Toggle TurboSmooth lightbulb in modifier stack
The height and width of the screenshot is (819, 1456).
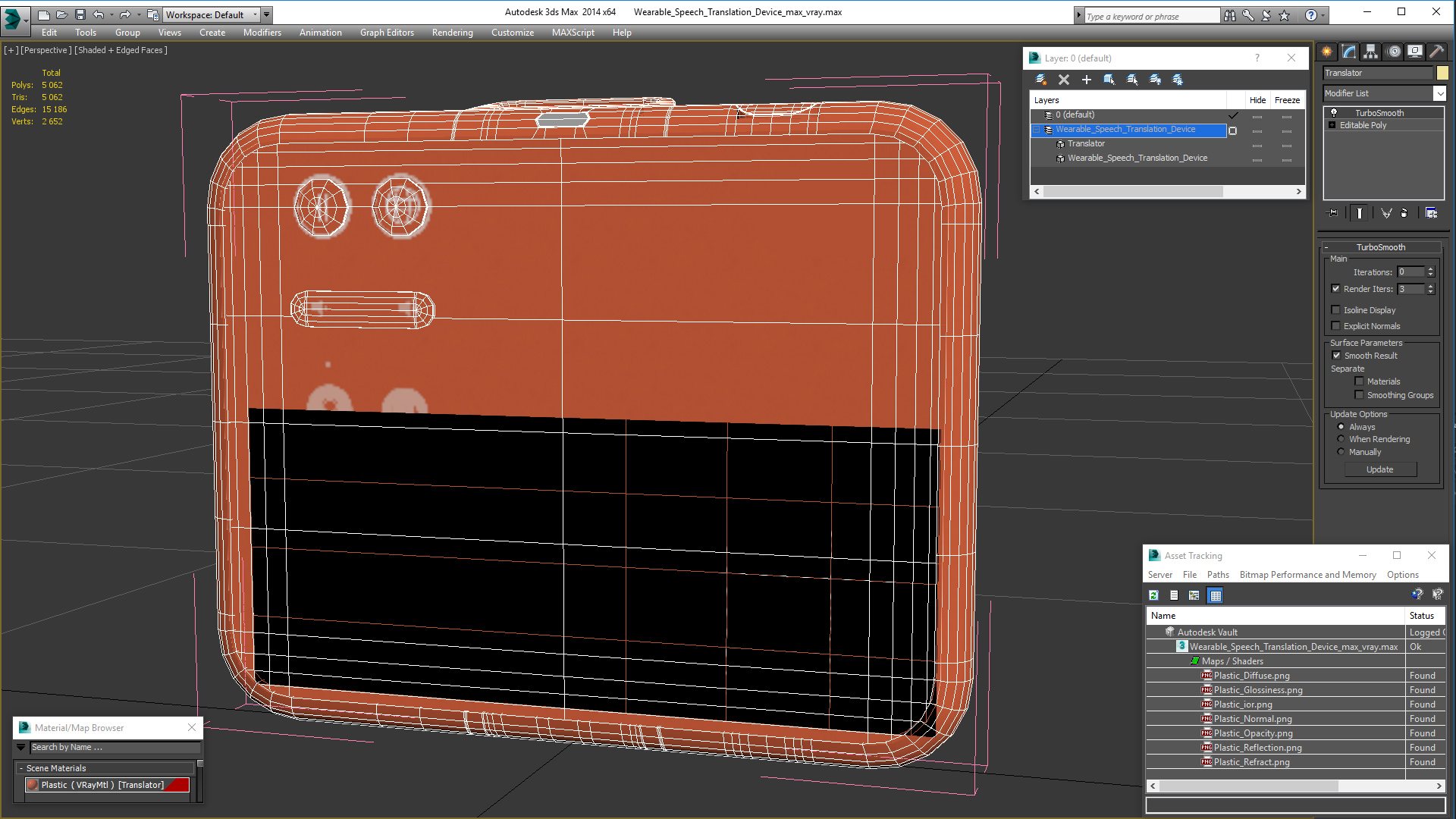[1333, 113]
